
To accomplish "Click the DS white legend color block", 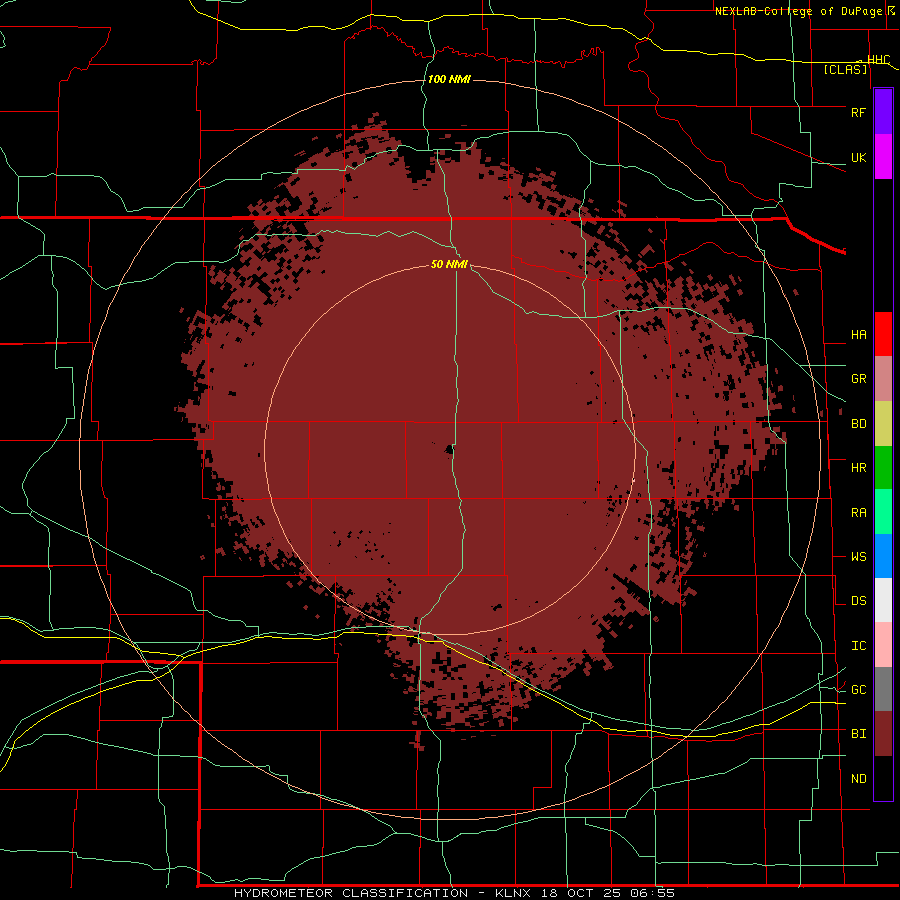I will (883, 600).
